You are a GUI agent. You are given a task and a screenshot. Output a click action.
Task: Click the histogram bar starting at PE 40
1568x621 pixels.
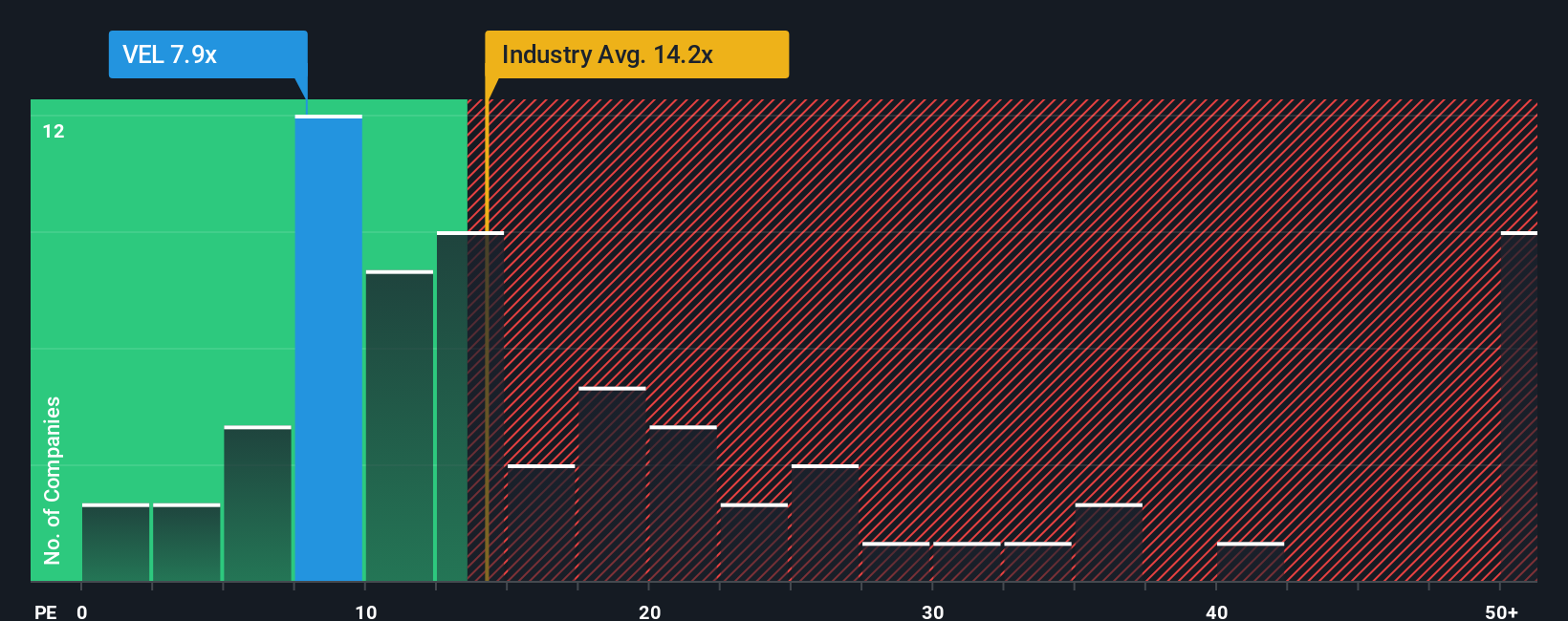[x=1251, y=562]
